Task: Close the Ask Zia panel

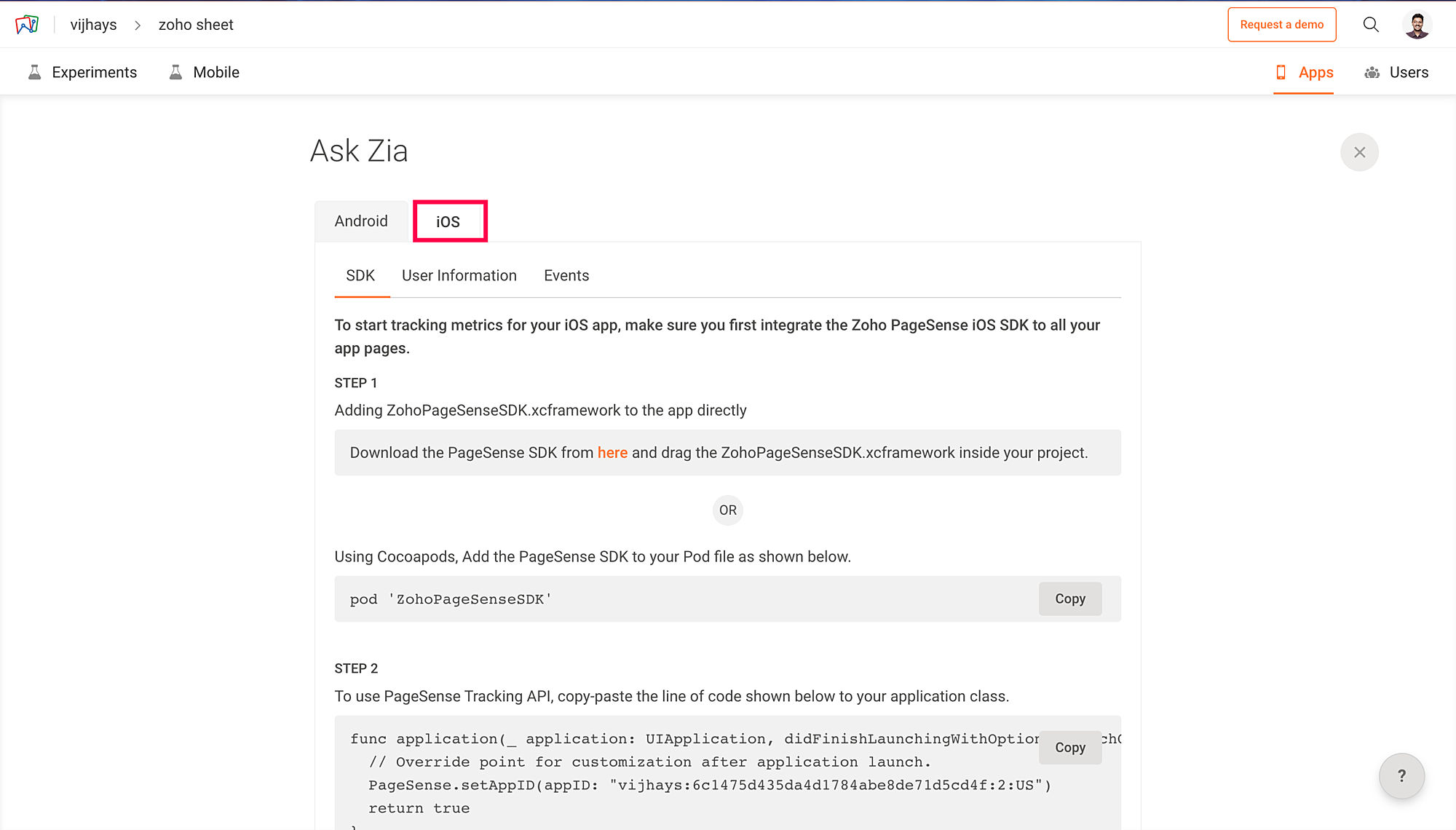Action: [1359, 152]
